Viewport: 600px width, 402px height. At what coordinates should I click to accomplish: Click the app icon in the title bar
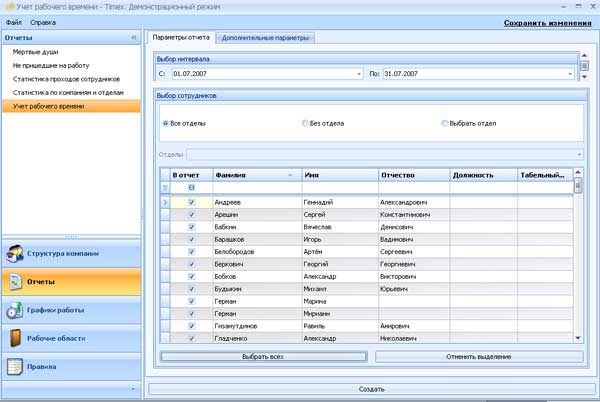10,7
